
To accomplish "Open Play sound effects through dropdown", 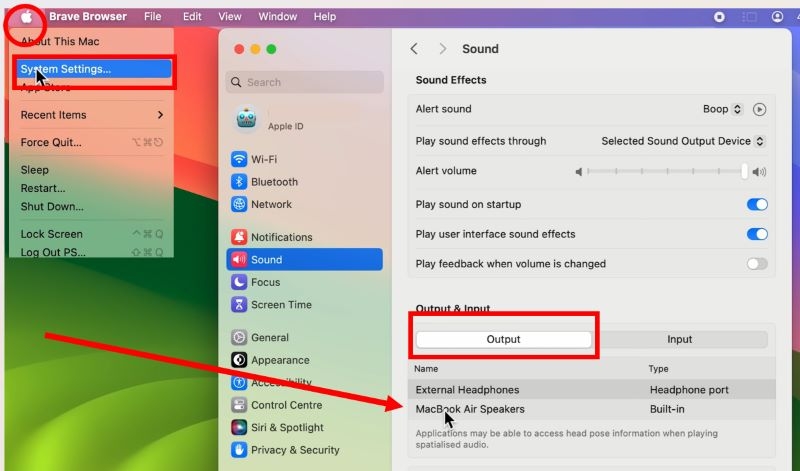I will (x=683, y=141).
